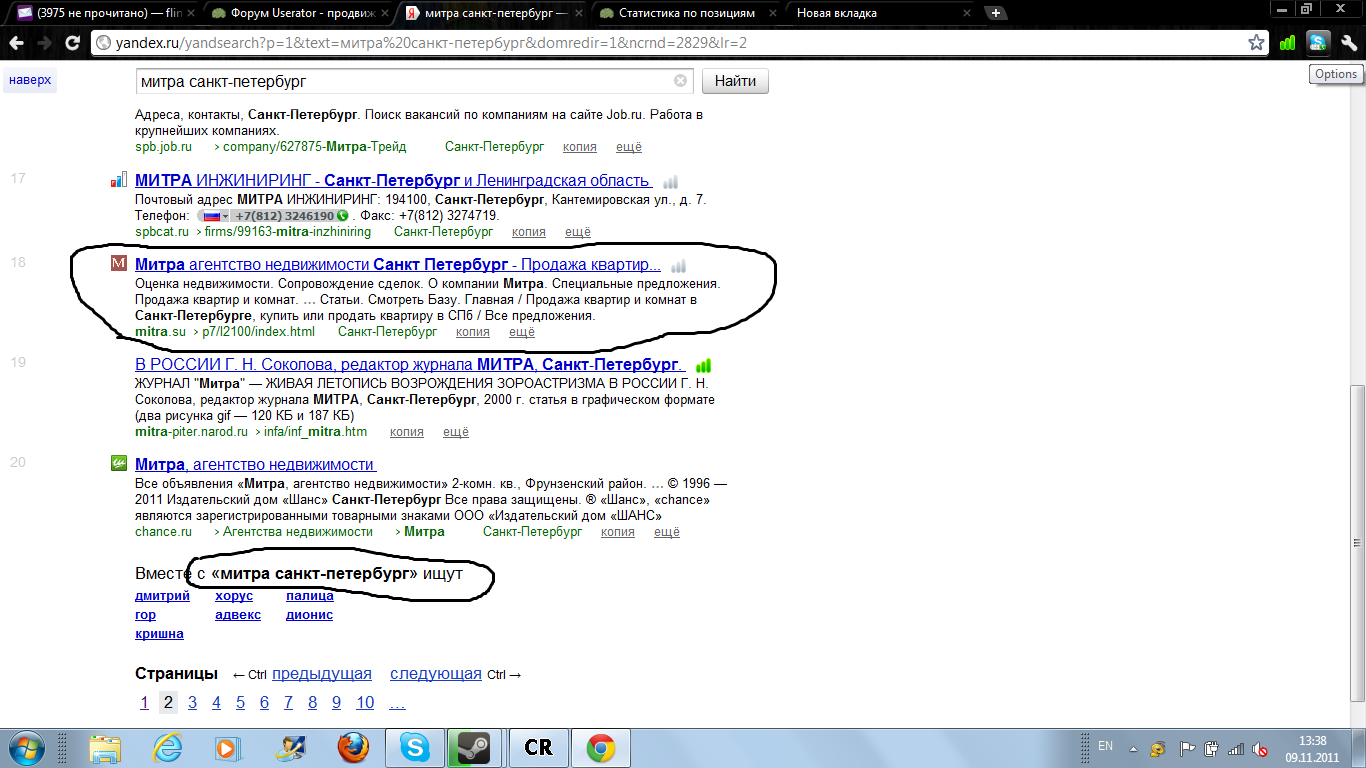The width and height of the screenshot is (1366, 768).
Task: Go to the следующая results page
Action: coord(436,674)
